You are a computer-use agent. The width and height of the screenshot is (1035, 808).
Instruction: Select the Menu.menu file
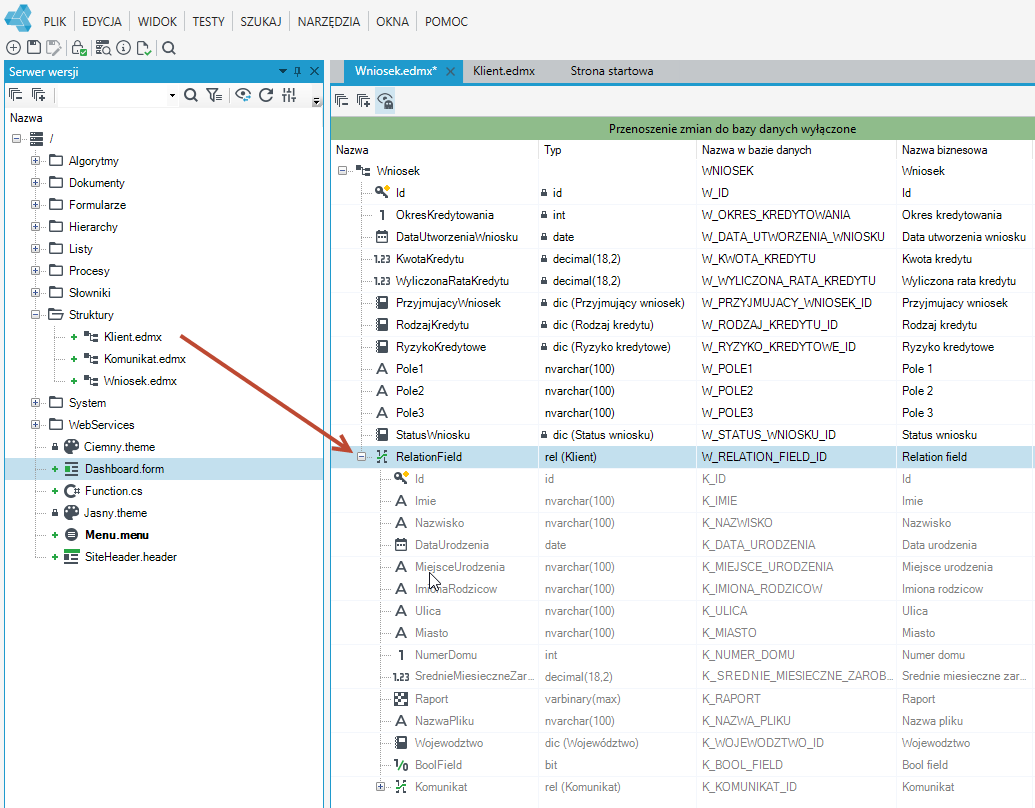[117, 535]
